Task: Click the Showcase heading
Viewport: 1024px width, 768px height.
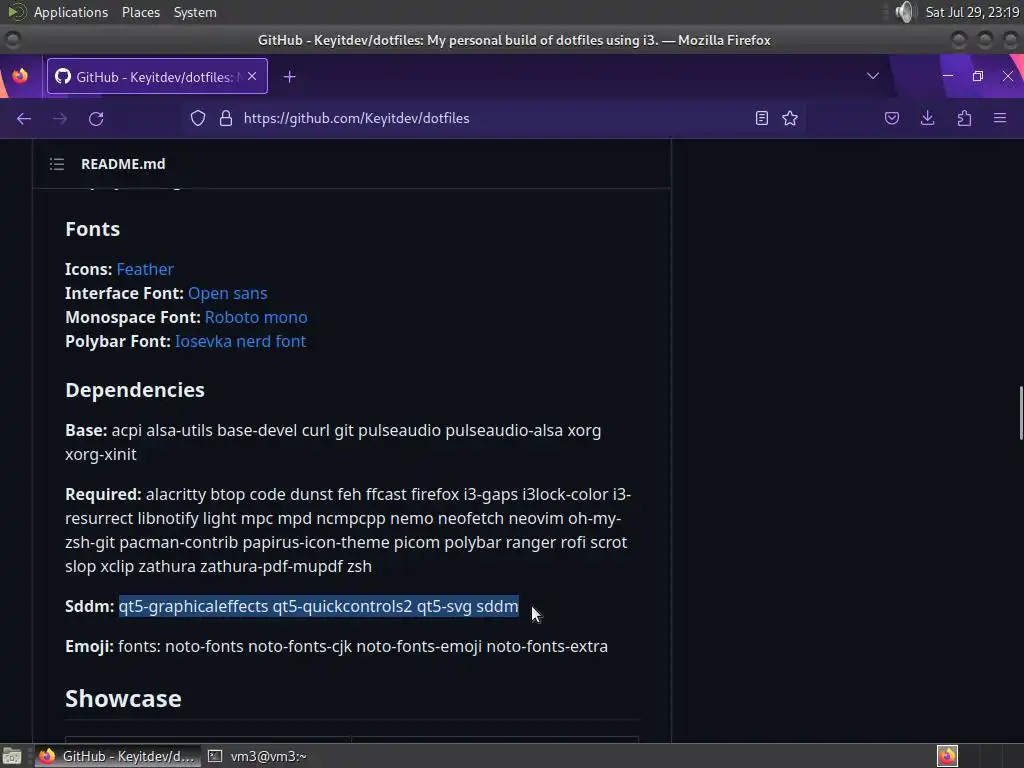Action: (123, 699)
